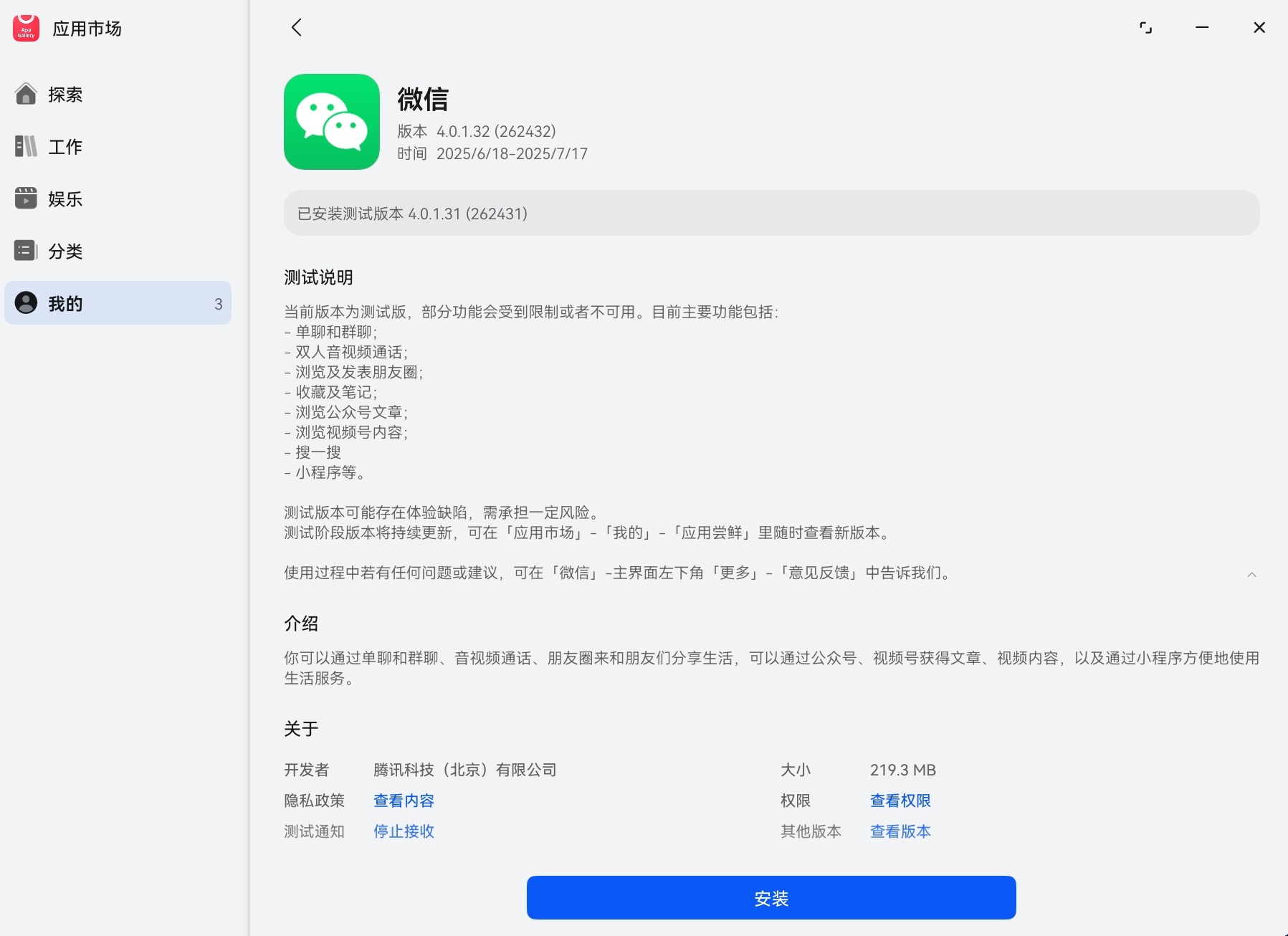Viewport: 1288px width, 936px height.
Task: Install WeChat with 安装 button
Action: pyautogui.click(x=771, y=897)
